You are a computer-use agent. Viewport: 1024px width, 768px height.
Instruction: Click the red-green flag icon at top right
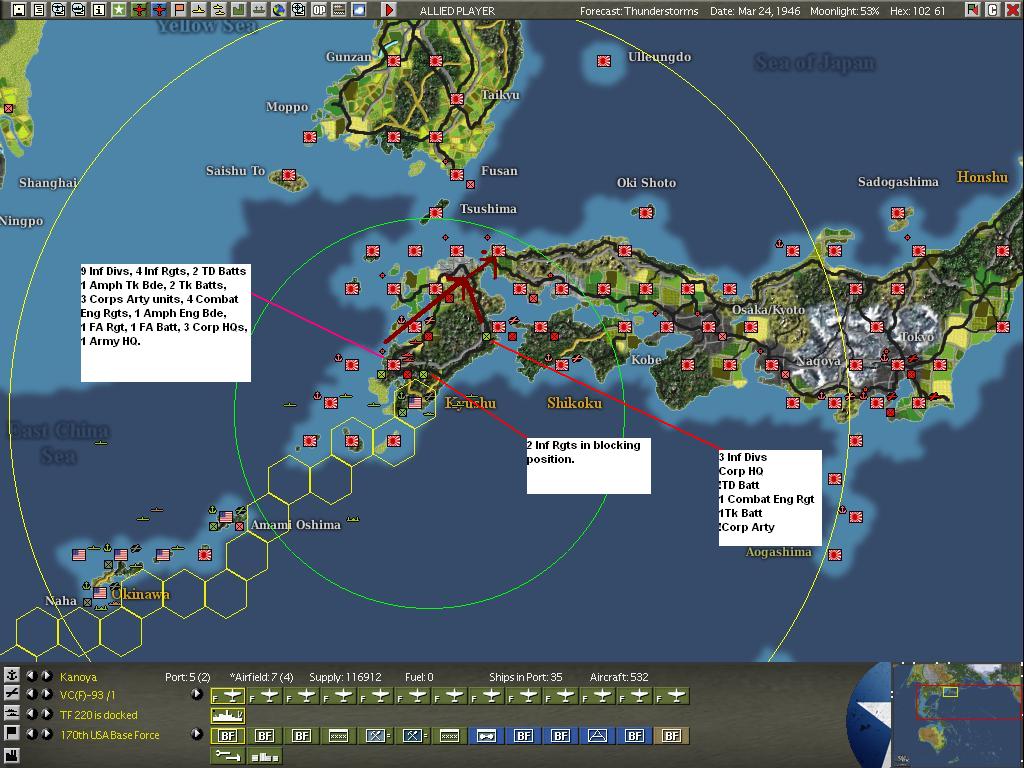972,10
